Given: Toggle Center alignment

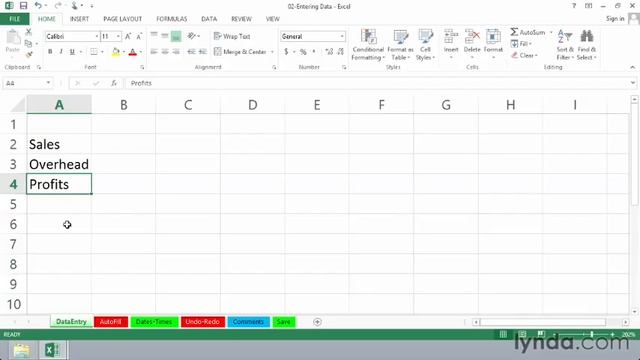Looking at the screenshot, I should pos(165,51).
